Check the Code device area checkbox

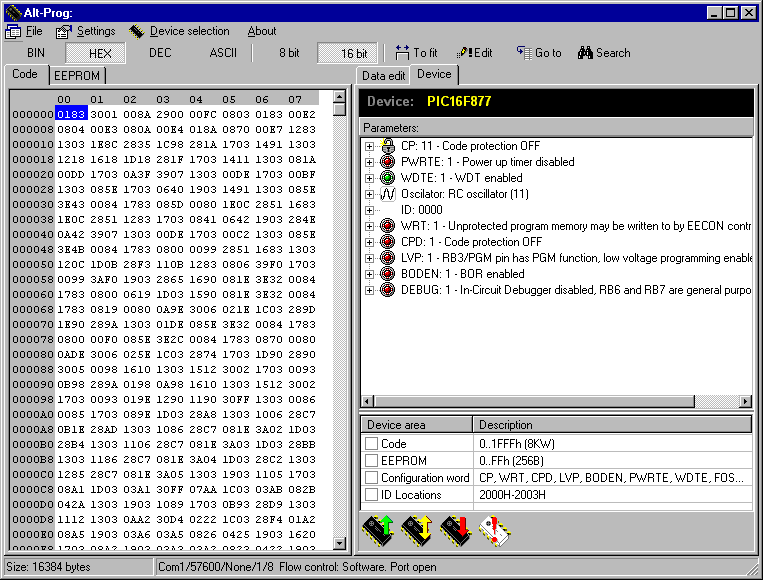click(x=372, y=444)
